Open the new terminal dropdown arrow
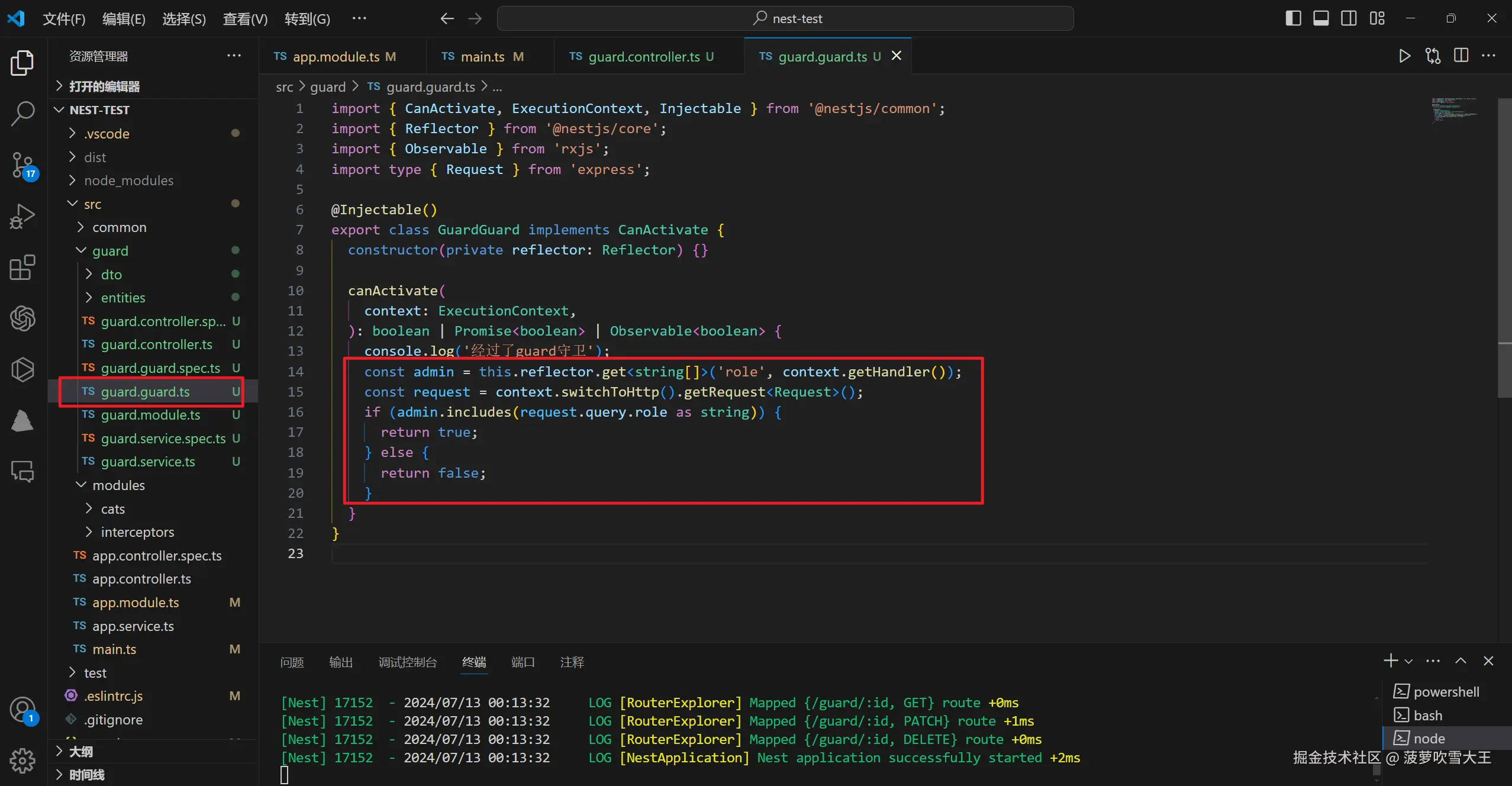Image resolution: width=1512 pixels, height=786 pixels. [x=1409, y=662]
